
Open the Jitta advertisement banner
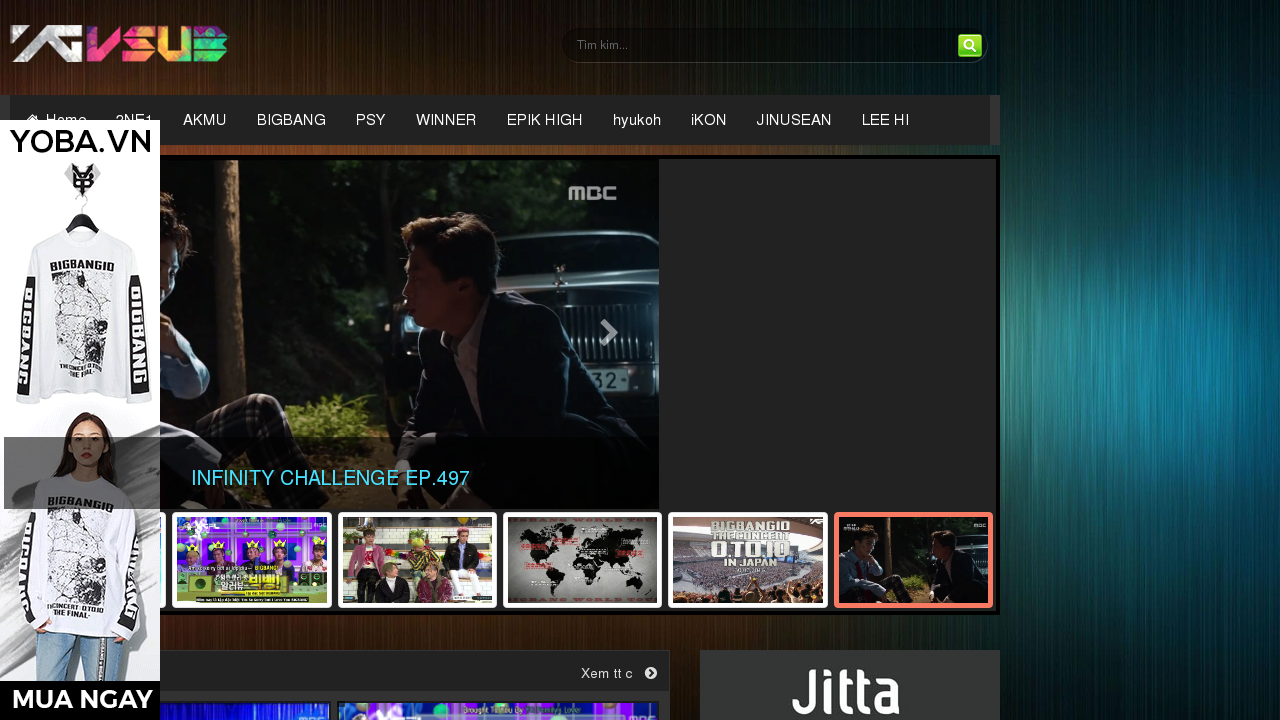click(850, 686)
